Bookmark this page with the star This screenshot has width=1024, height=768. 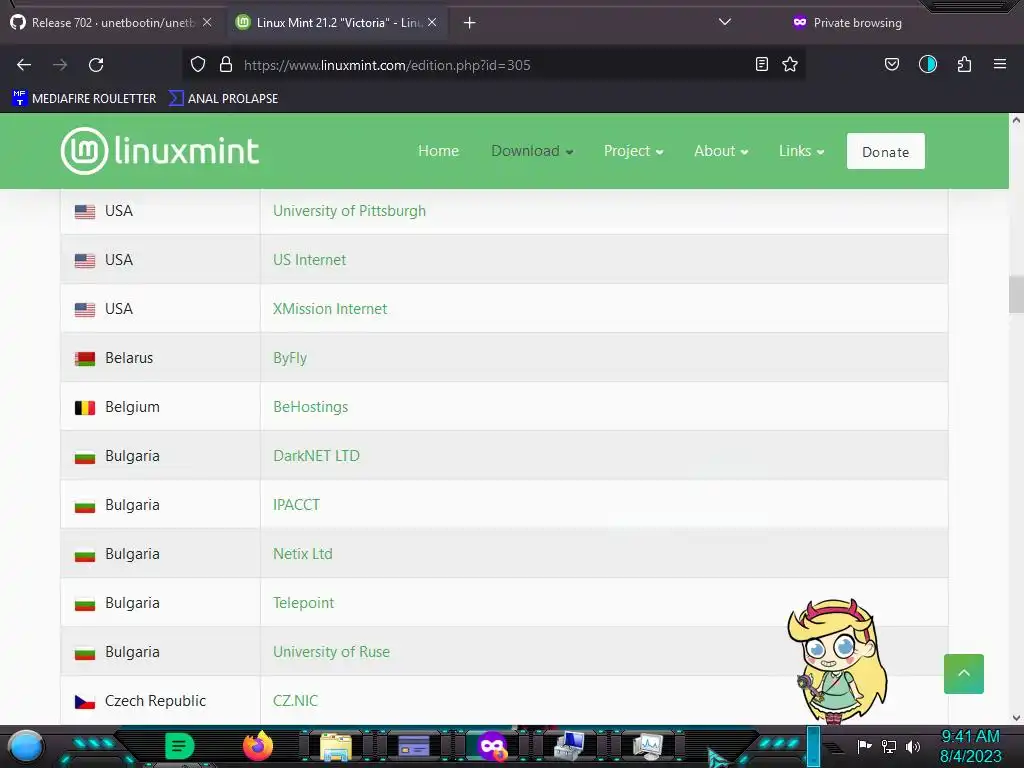coord(790,64)
